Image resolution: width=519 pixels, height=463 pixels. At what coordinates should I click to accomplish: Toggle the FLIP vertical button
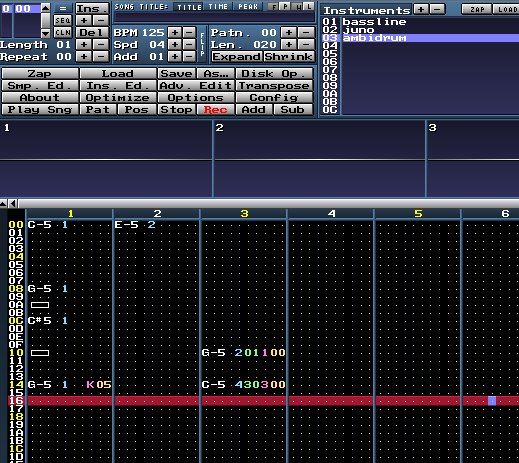tap(202, 45)
